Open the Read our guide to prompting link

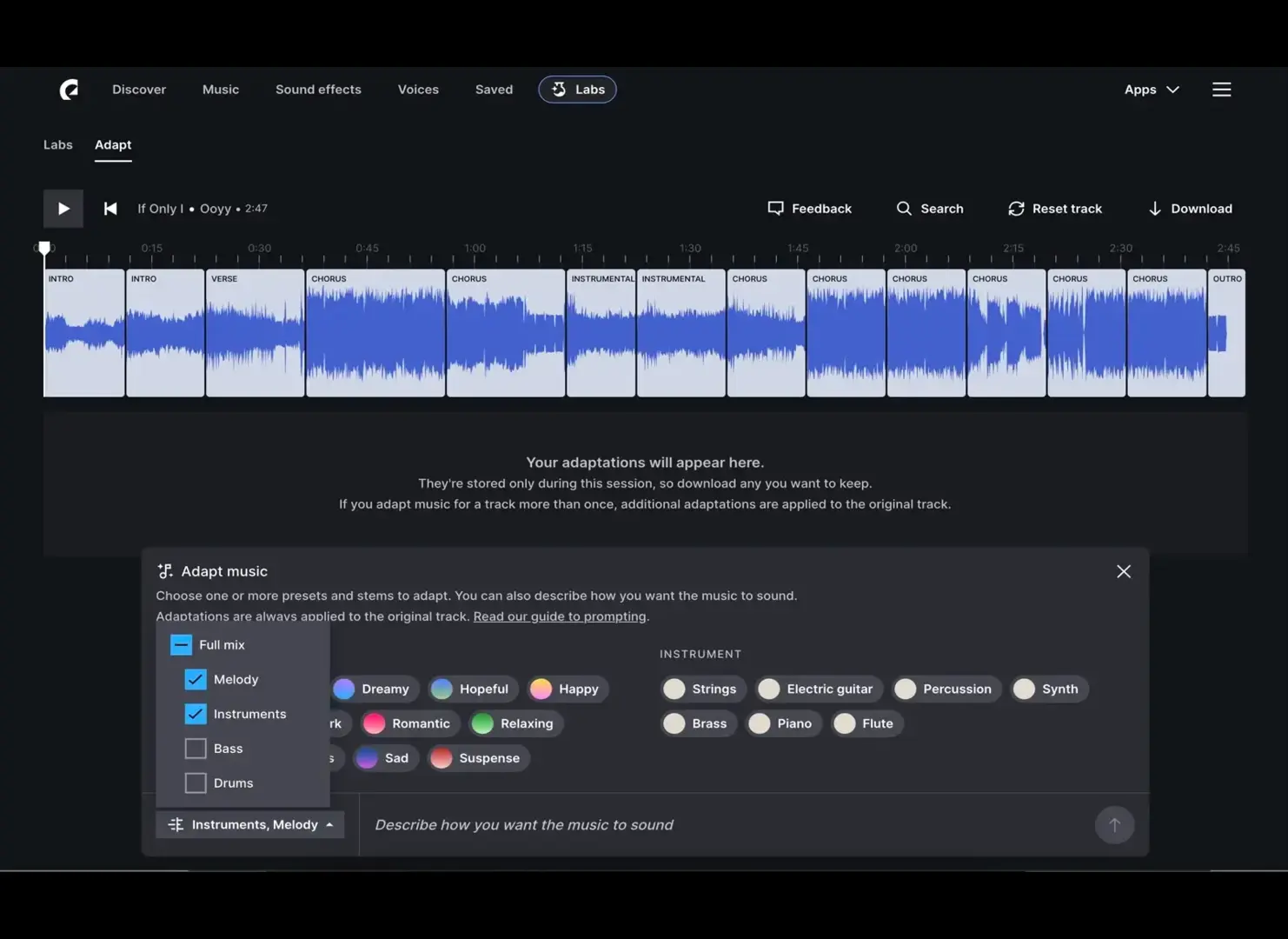[x=559, y=616]
